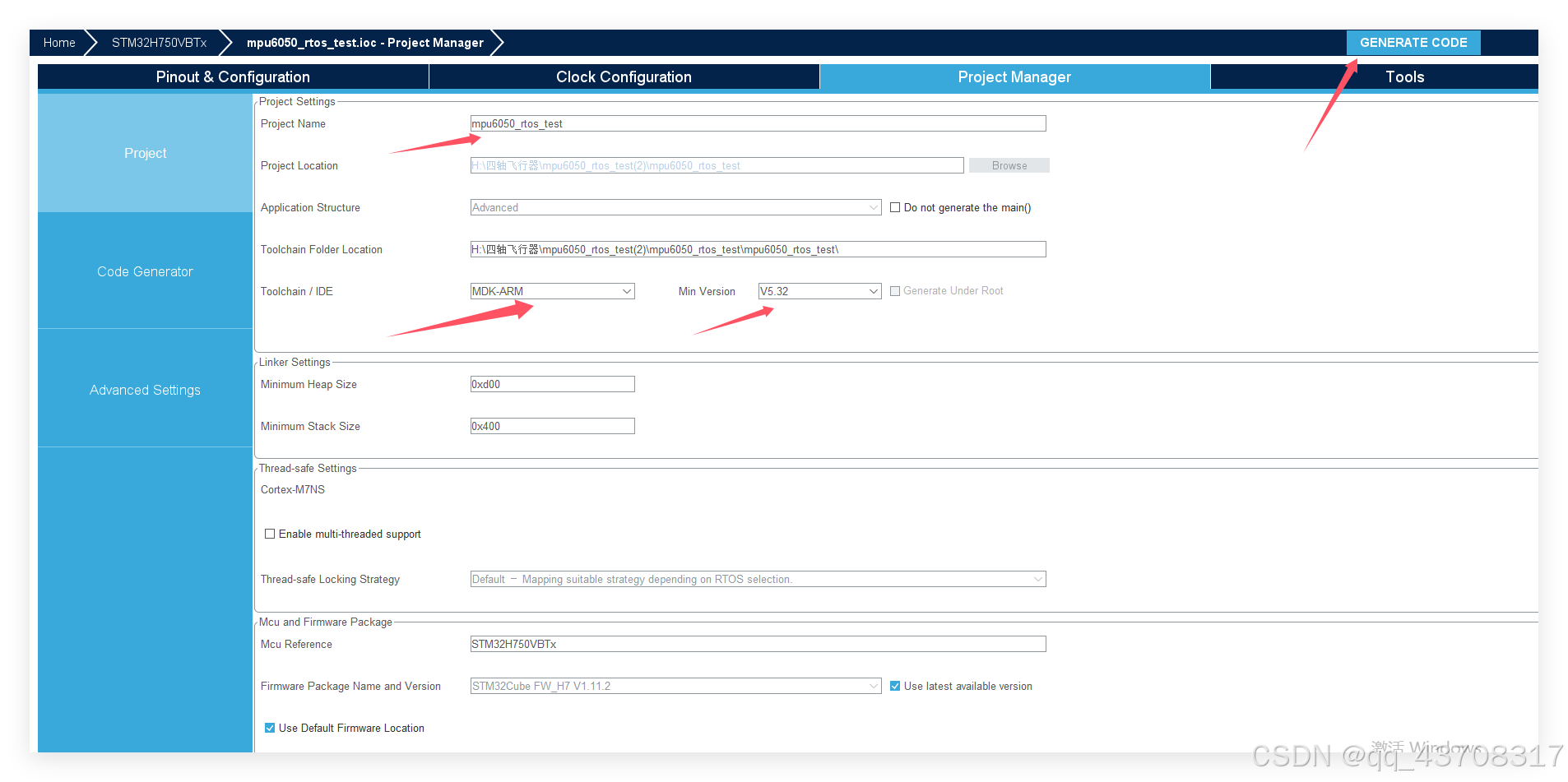Viewport: 1568px width, 782px height.
Task: Click the Min Version label
Action: 707,291
